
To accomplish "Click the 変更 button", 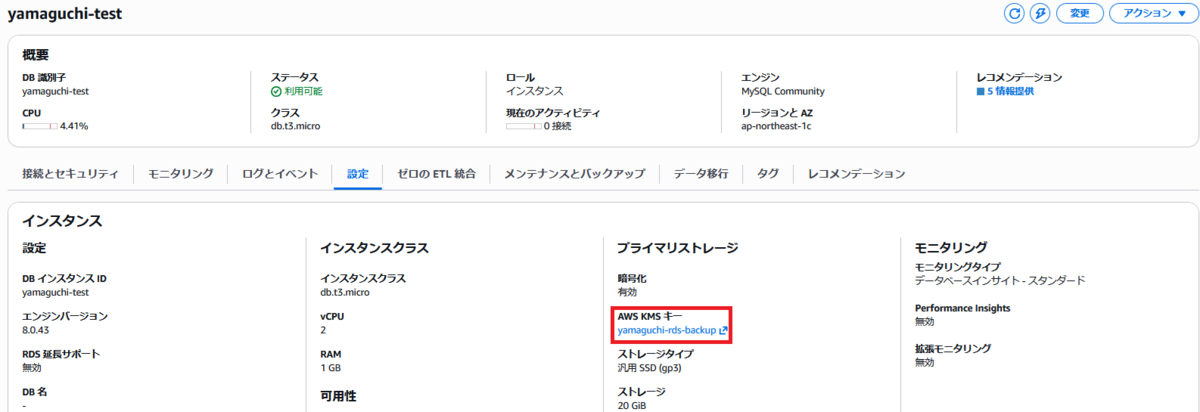I will (x=1080, y=13).
